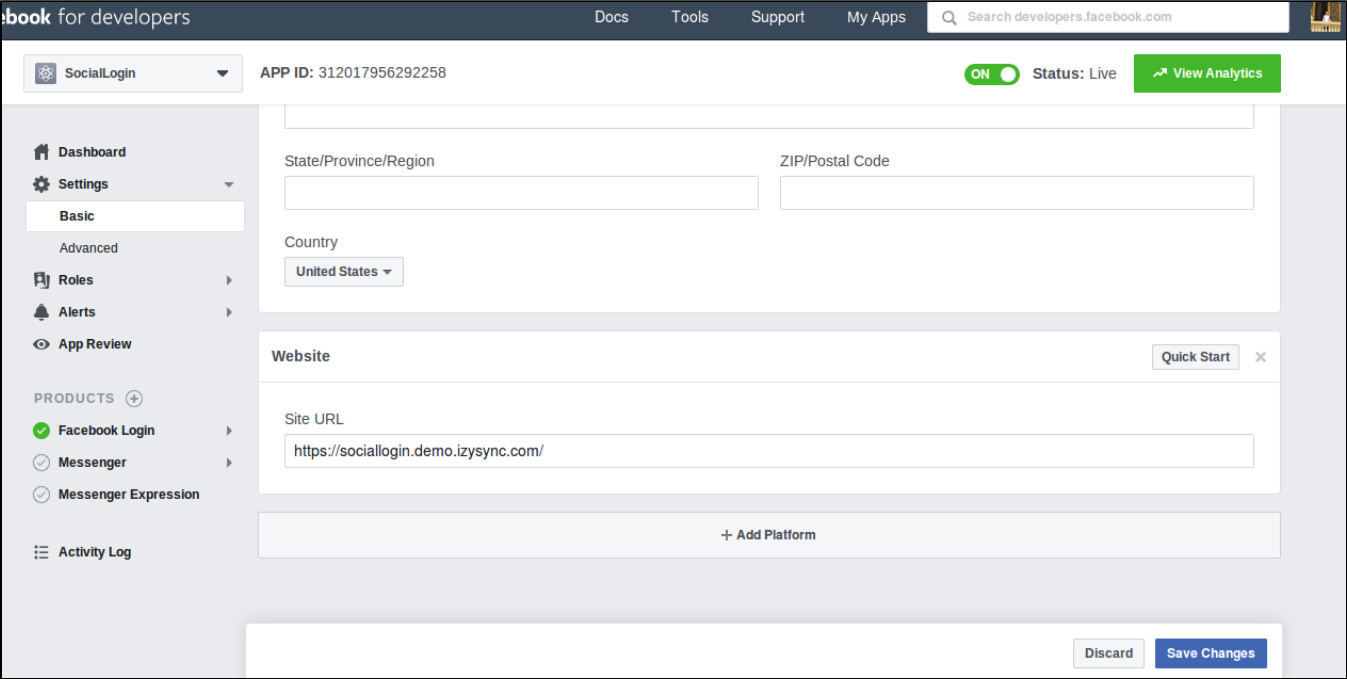This screenshot has height=679, width=1347.
Task: Open the United States country dropdown
Action: point(344,272)
